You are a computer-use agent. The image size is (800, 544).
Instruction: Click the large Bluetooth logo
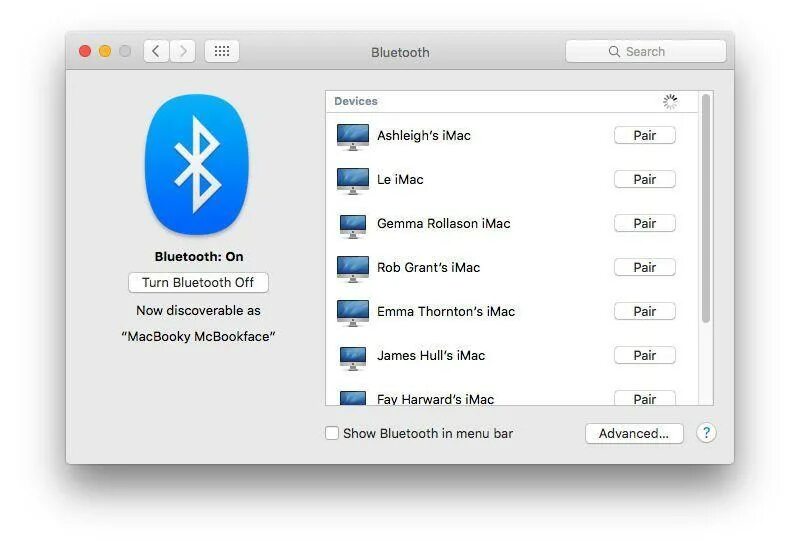197,164
